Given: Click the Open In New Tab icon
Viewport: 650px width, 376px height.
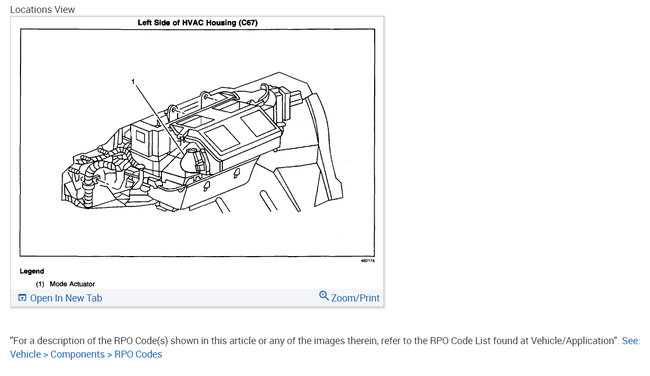Looking at the screenshot, I should click(22, 298).
